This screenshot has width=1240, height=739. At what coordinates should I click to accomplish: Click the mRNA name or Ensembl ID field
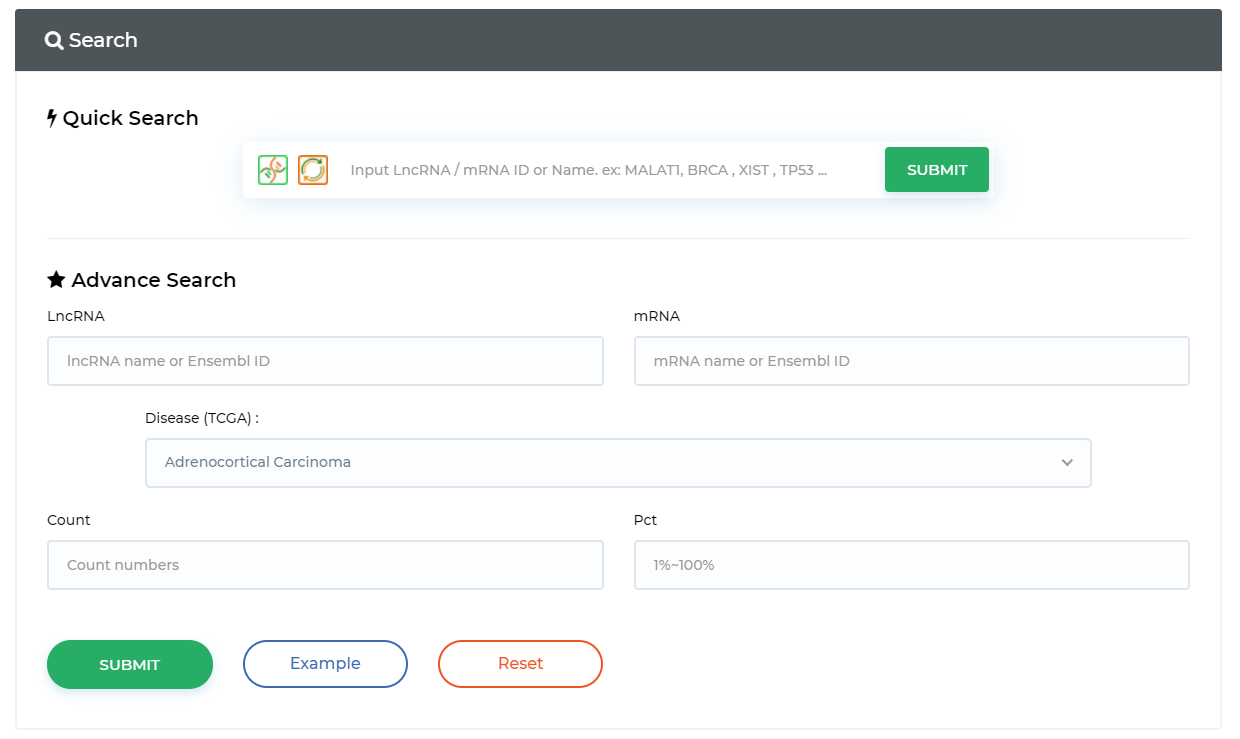[911, 361]
